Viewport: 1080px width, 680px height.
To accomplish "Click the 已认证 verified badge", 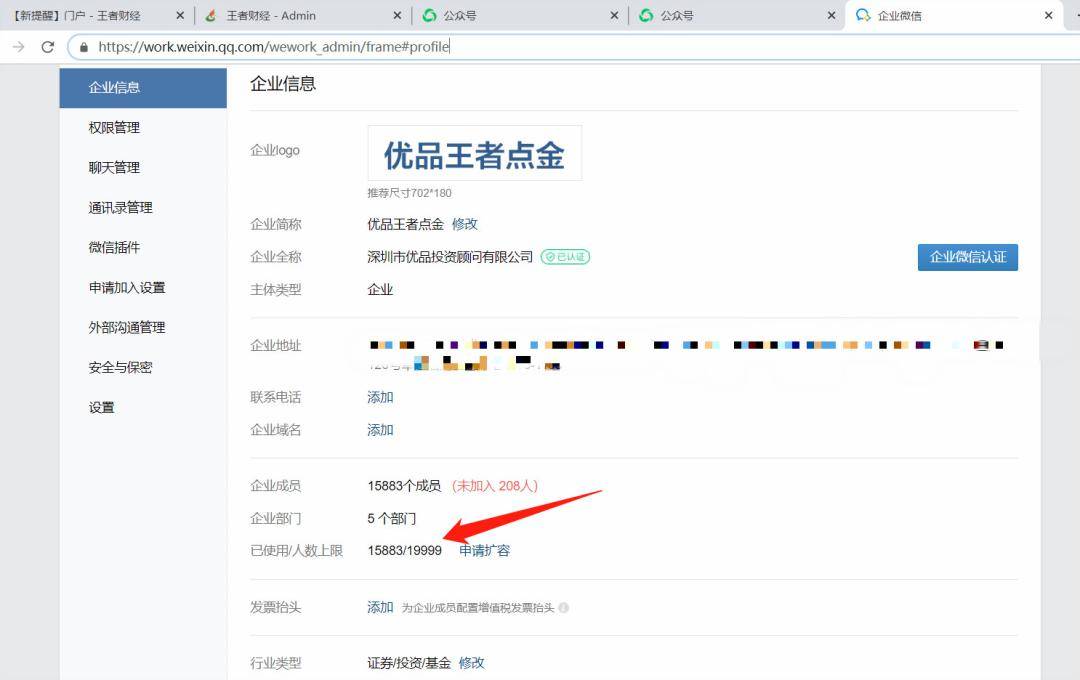I will pos(565,257).
